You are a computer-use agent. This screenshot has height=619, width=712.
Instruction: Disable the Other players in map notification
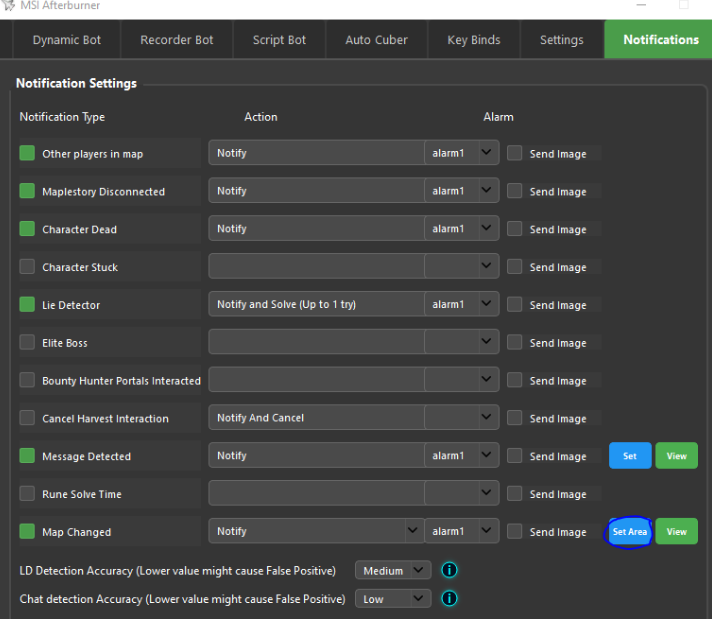coord(27,153)
